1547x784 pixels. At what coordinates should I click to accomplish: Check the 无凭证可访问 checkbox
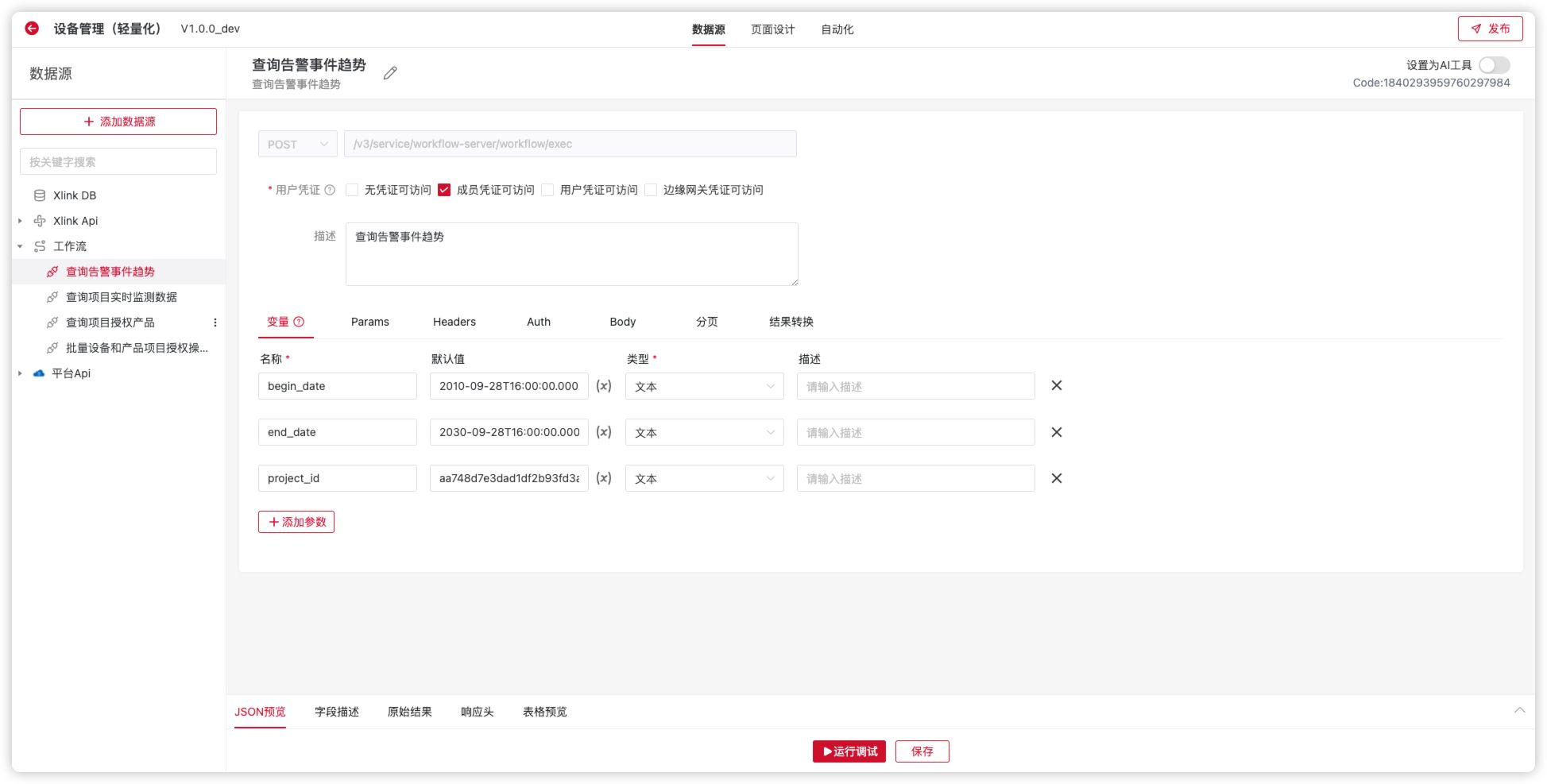tap(351, 189)
